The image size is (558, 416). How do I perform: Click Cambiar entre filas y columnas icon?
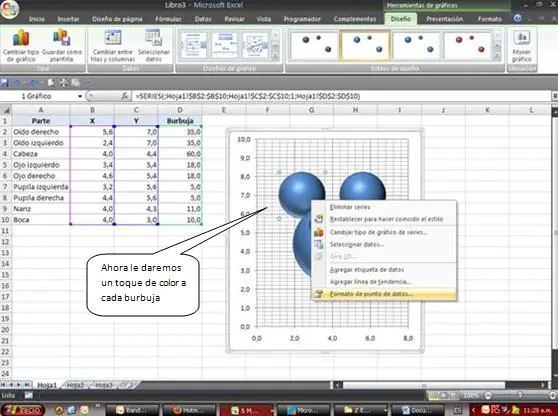click(113, 45)
